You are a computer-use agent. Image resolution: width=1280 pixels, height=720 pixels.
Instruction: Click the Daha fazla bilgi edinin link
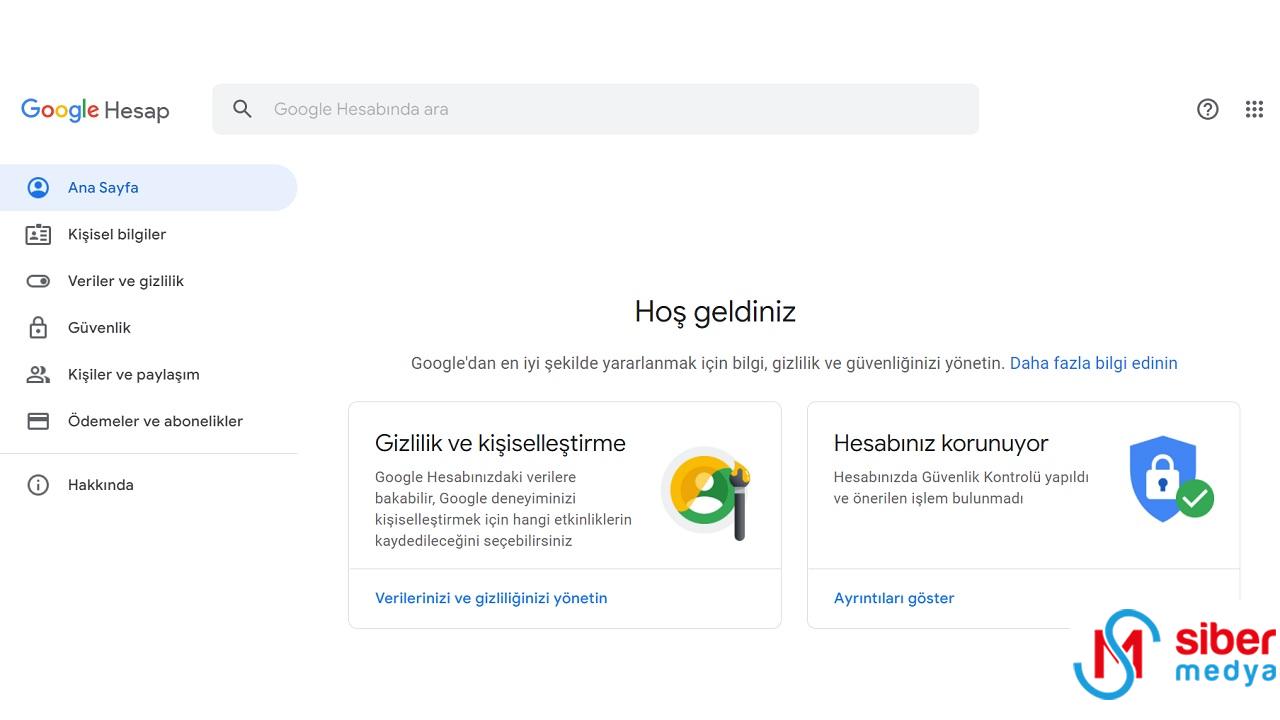point(1094,363)
